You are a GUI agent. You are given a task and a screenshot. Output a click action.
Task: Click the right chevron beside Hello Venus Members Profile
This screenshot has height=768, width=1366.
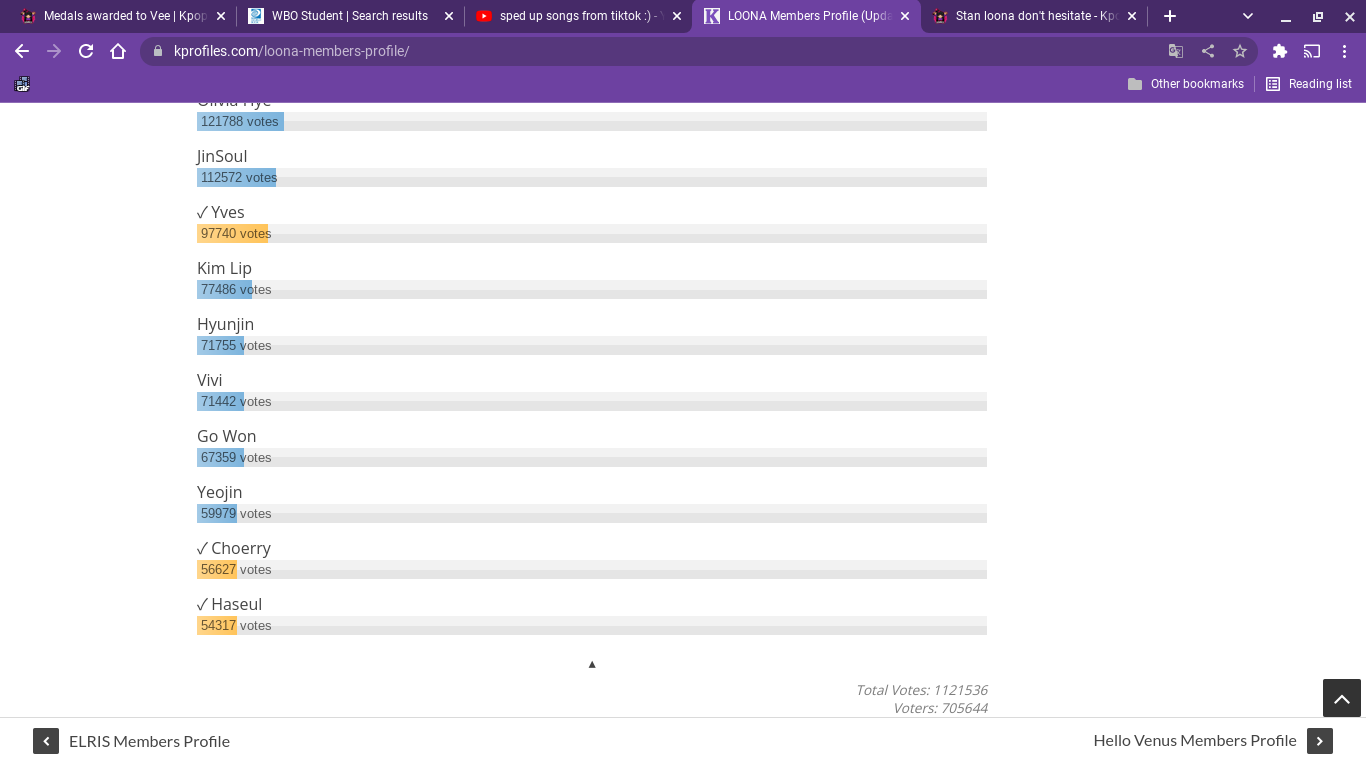coord(1320,741)
